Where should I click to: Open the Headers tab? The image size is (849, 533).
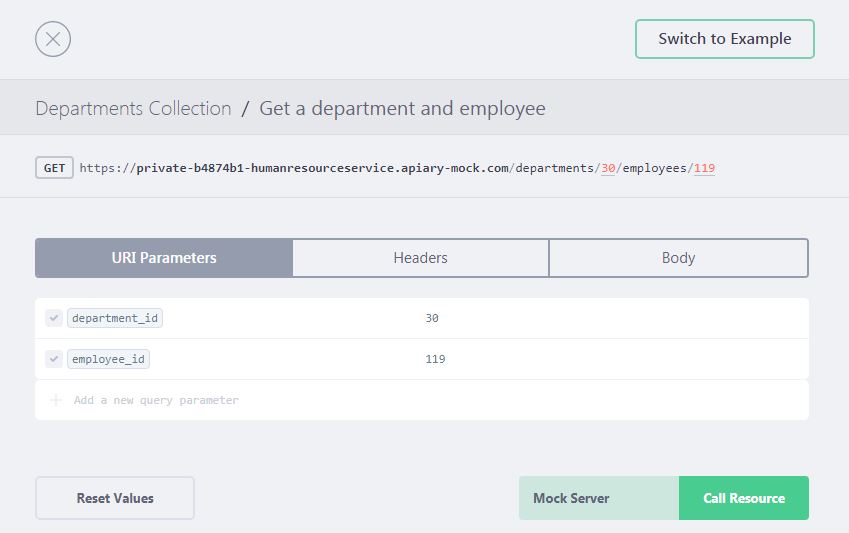pyautogui.click(x=420, y=257)
